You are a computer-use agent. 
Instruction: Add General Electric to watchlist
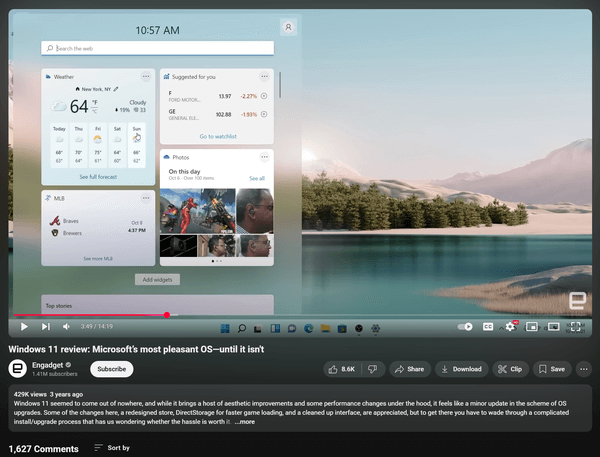tap(264, 114)
